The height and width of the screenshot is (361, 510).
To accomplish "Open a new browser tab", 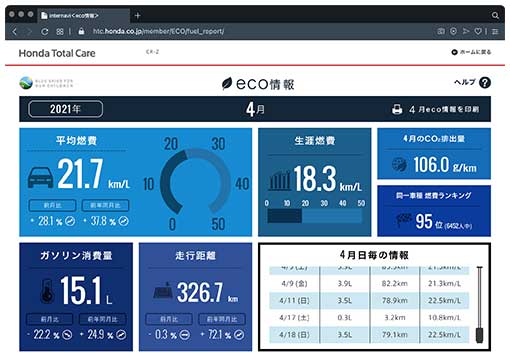I will (137, 15).
